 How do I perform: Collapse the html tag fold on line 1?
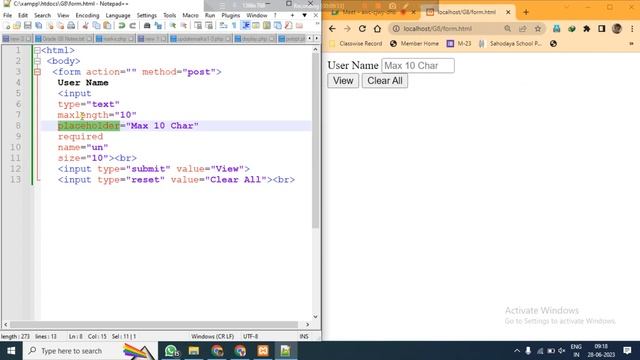[37, 50]
